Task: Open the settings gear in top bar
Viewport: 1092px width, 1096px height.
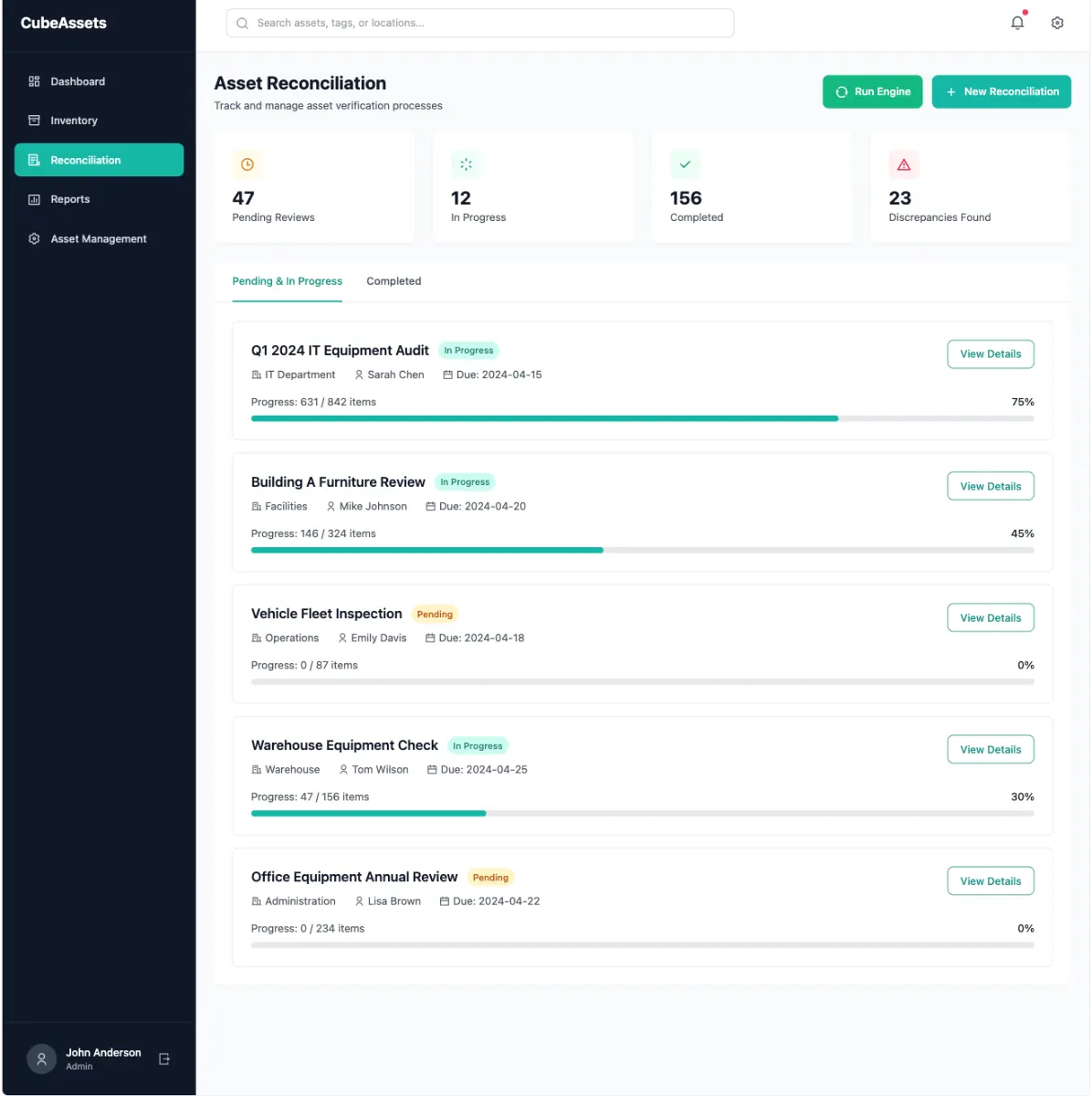Action: pos(1056,22)
